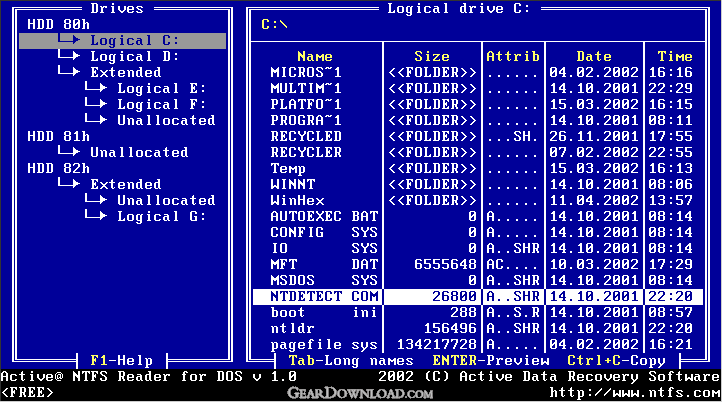The height and width of the screenshot is (402, 722).
Task: Click the ...SH. attribute of RECYCLED
Action: 513,136
